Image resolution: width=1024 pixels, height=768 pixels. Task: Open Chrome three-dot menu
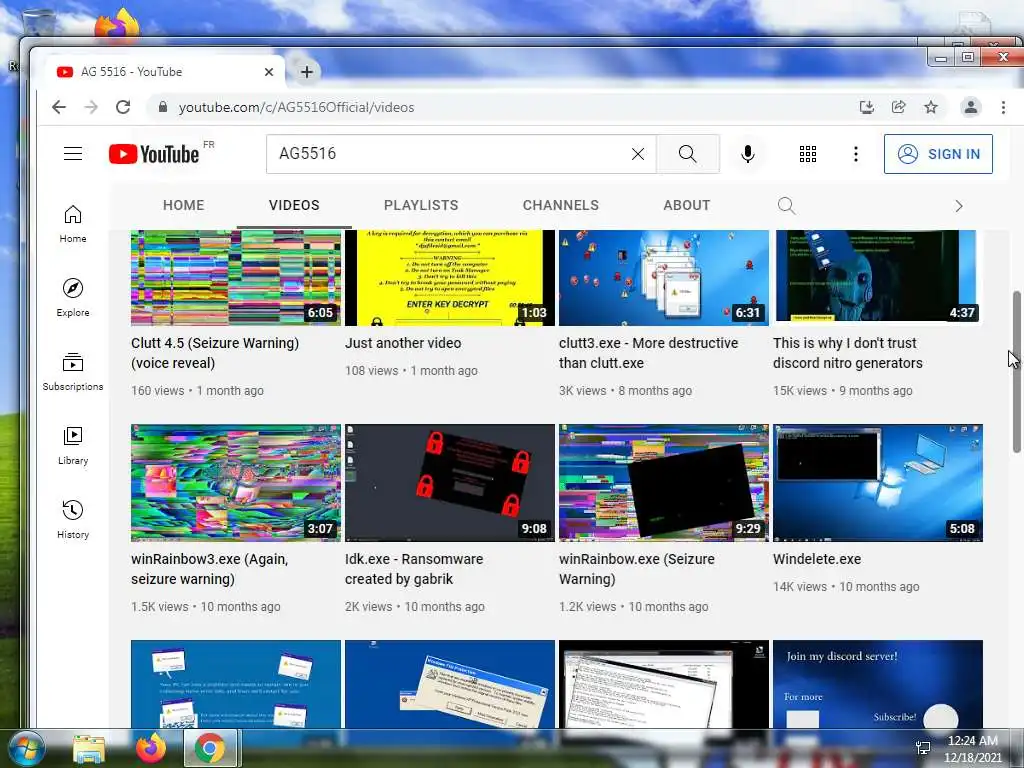point(1003,107)
